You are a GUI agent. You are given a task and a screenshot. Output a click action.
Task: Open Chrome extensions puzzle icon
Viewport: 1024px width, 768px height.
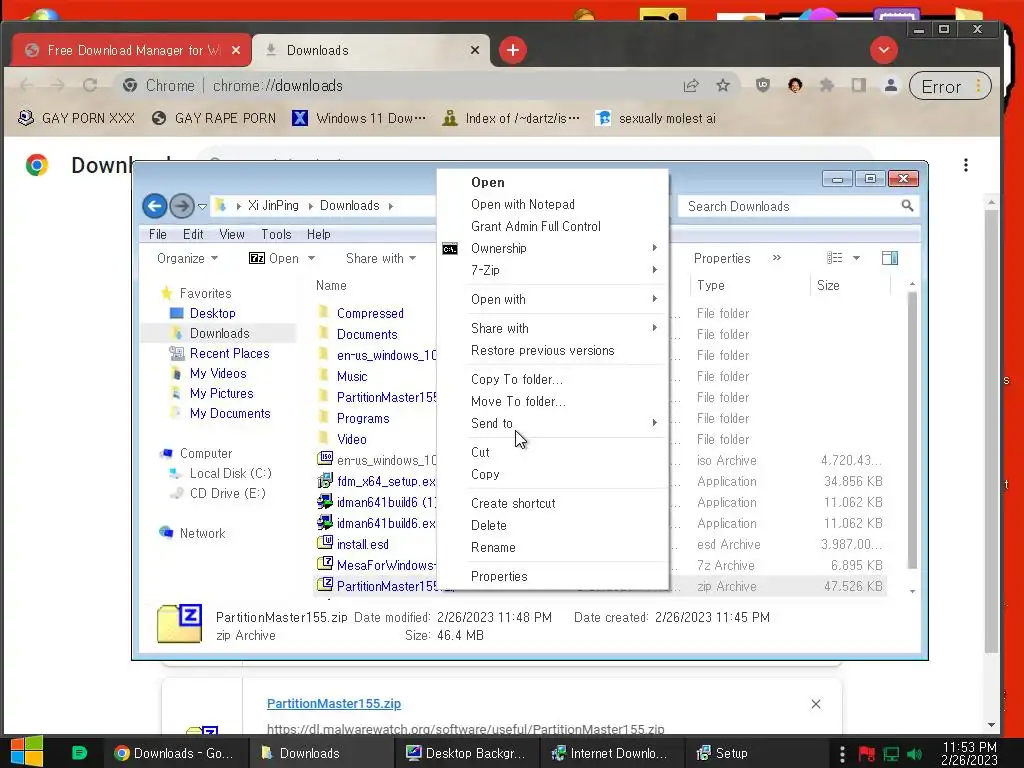[x=827, y=86]
